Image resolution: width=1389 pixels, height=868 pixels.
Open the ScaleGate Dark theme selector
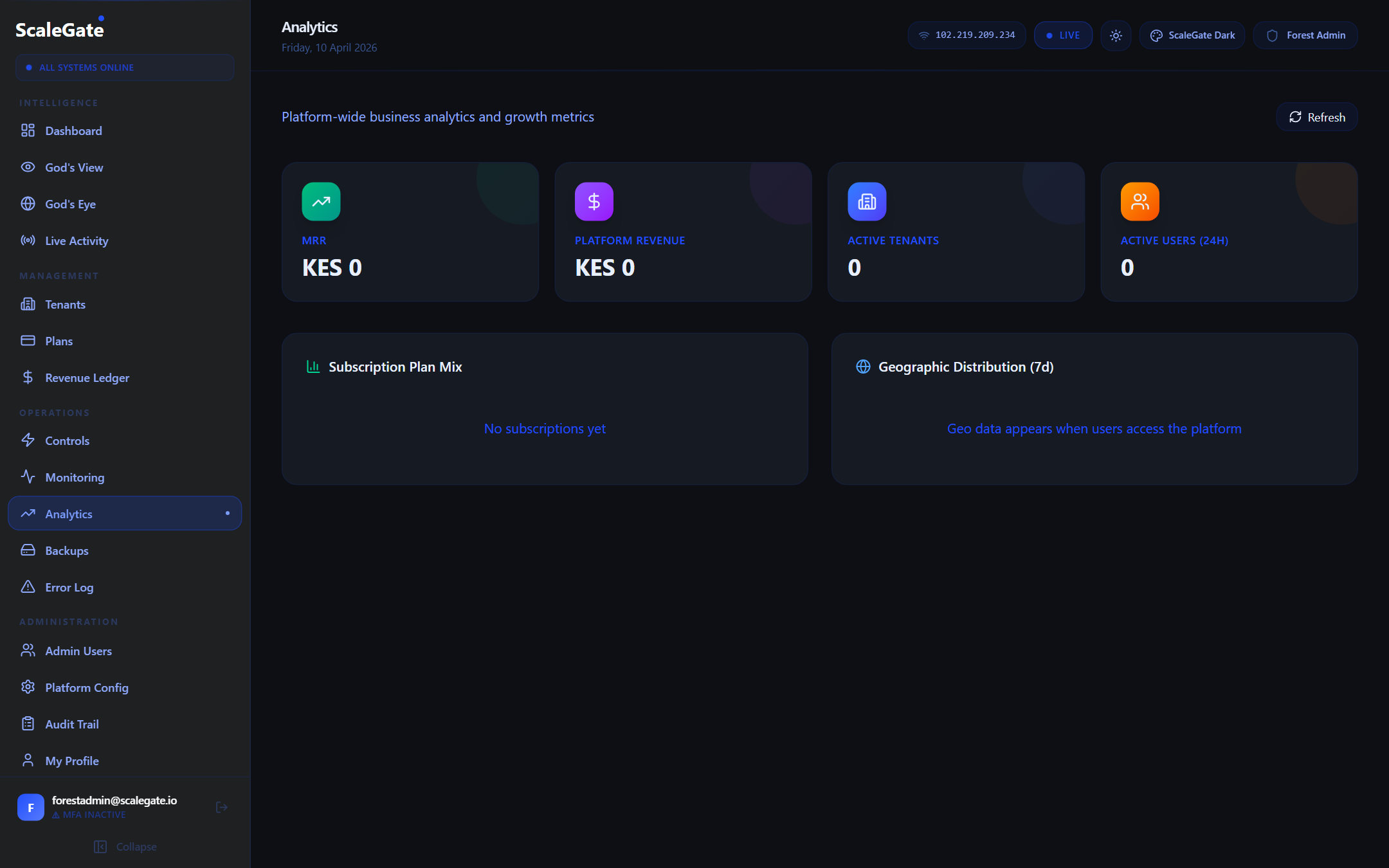pyautogui.click(x=1192, y=35)
